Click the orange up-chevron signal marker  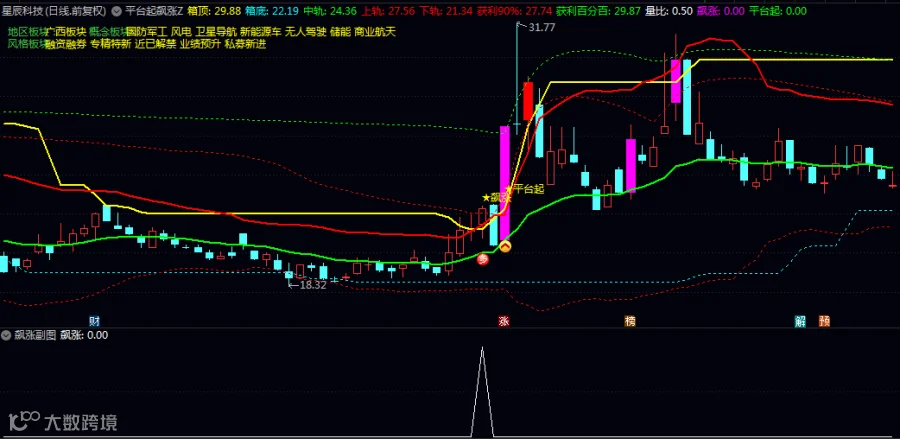click(x=505, y=247)
